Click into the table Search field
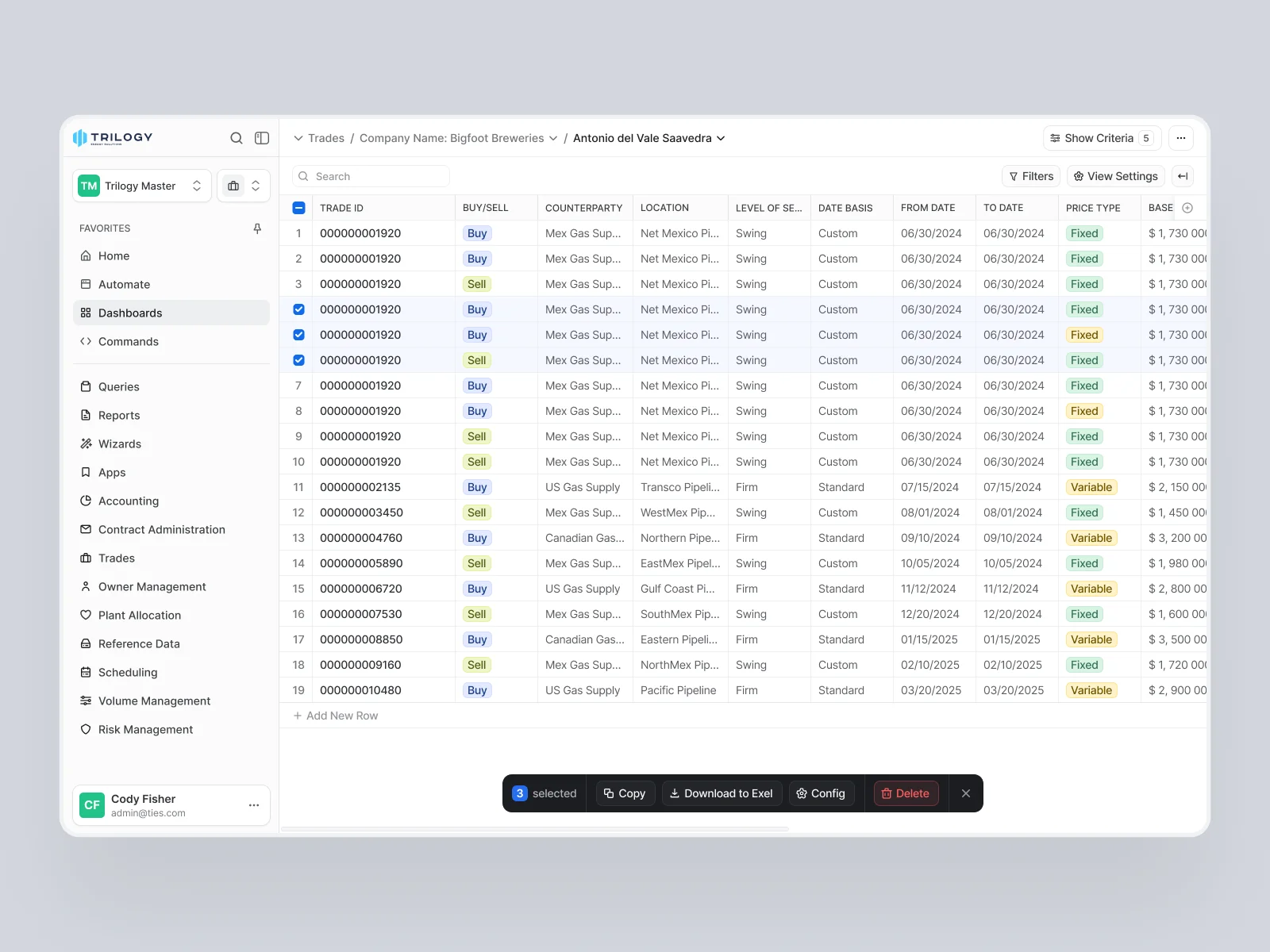The width and height of the screenshot is (1270, 952). [x=371, y=176]
